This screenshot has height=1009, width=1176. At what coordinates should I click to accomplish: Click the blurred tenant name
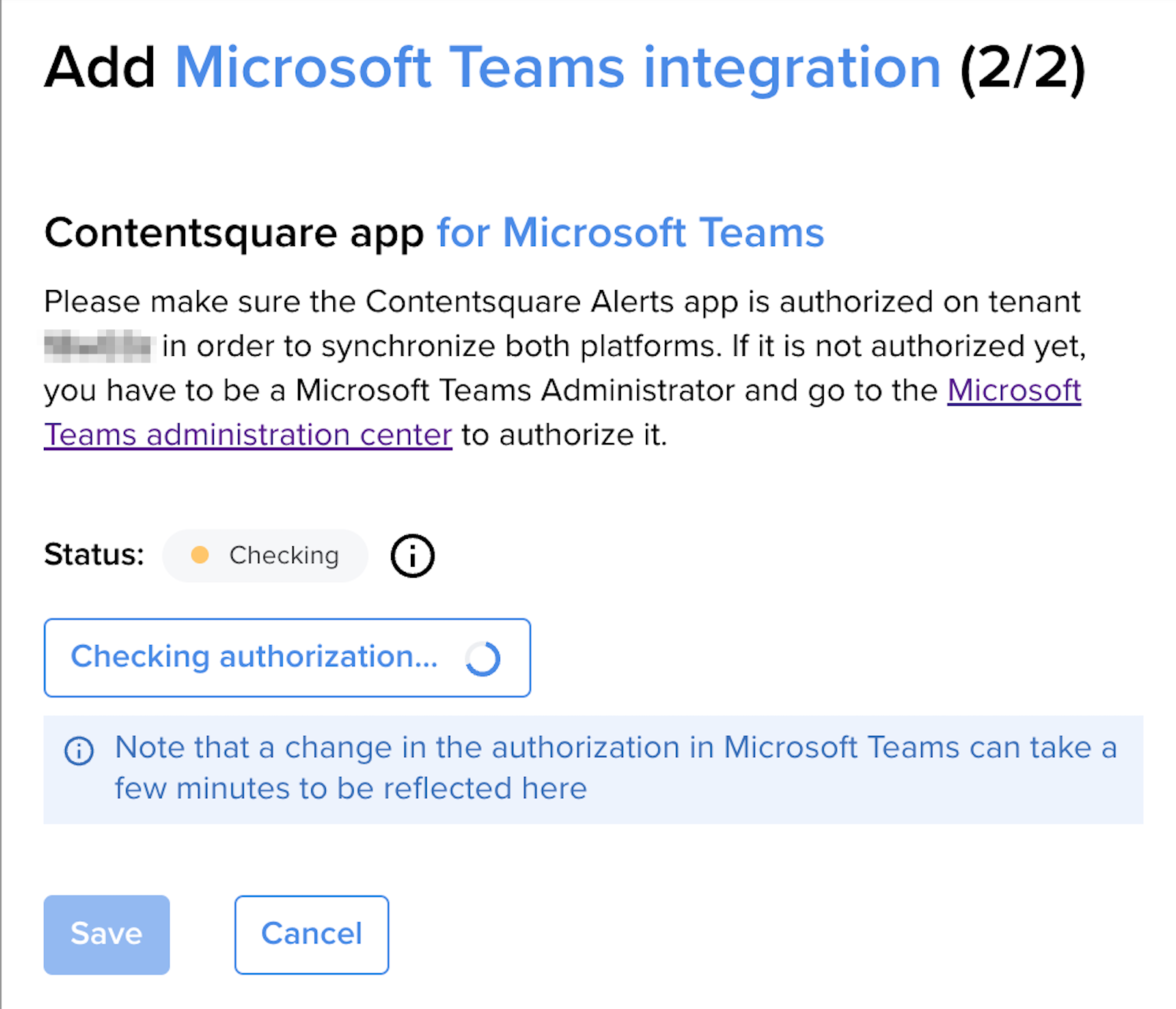coord(97,346)
